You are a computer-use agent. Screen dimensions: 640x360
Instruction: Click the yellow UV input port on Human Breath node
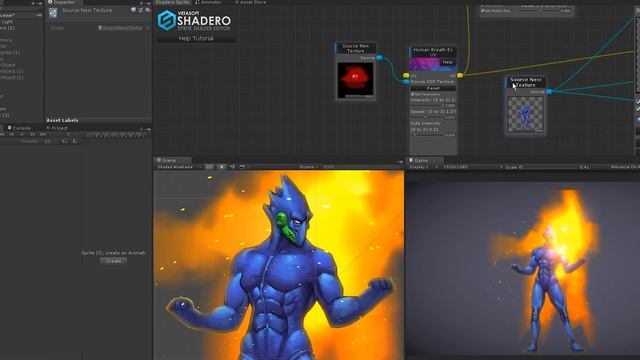tap(406, 76)
